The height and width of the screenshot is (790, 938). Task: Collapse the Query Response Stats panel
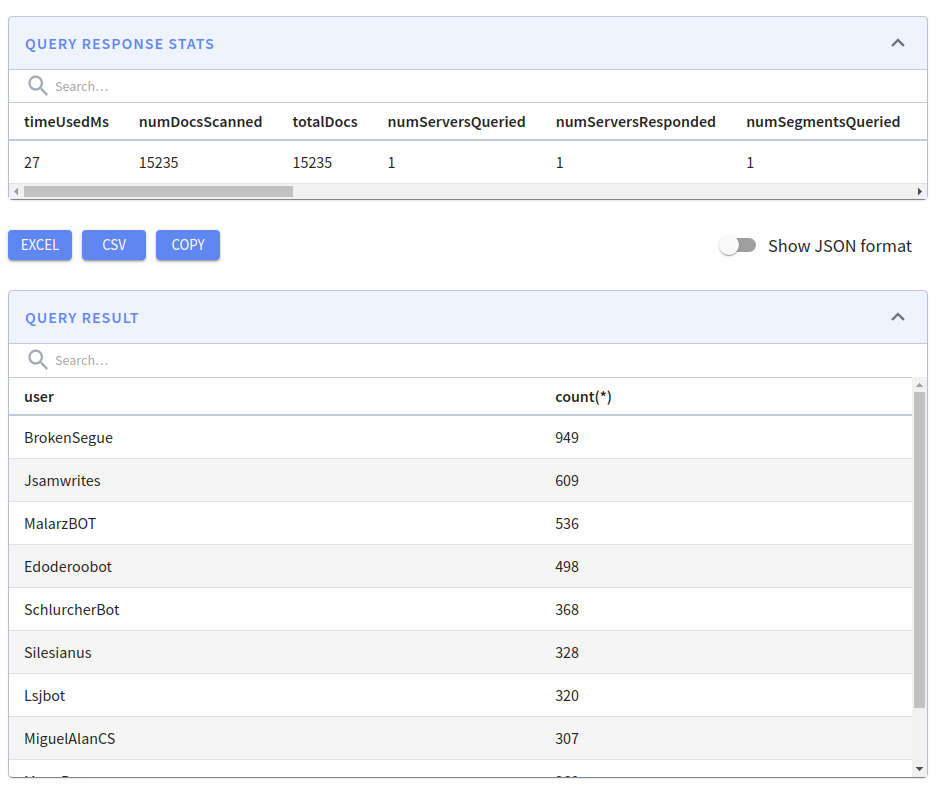pyautogui.click(x=897, y=43)
